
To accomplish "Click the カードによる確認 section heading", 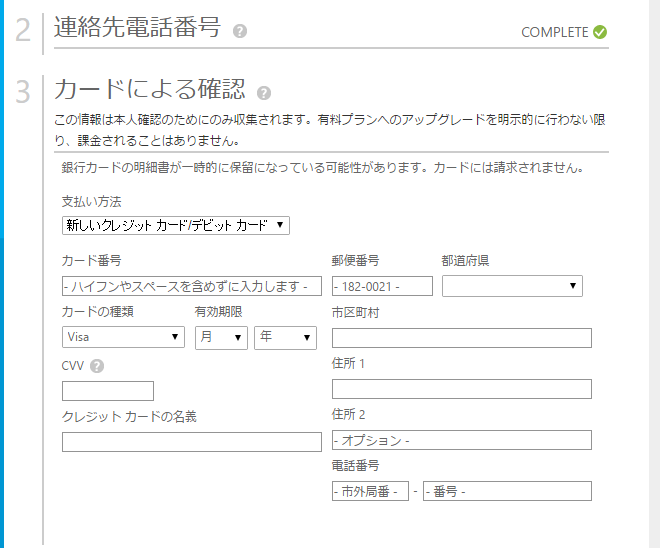I will point(149,89).
